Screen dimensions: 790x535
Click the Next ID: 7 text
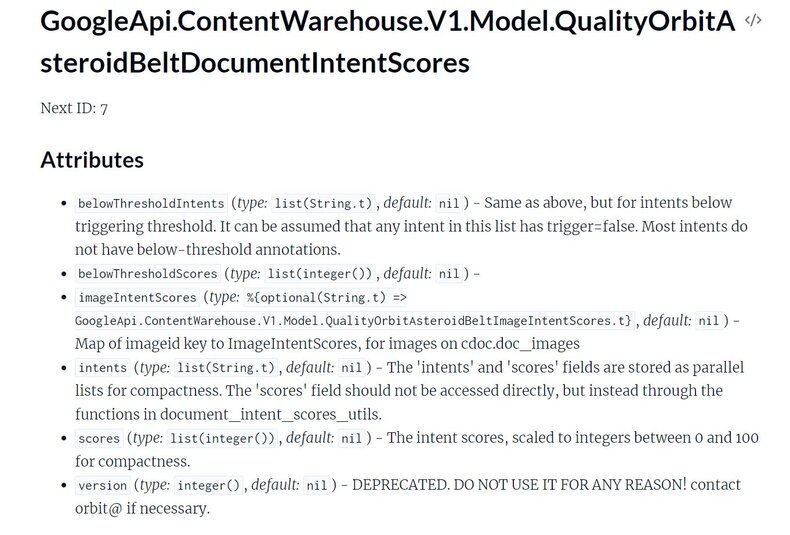pyautogui.click(x=74, y=108)
